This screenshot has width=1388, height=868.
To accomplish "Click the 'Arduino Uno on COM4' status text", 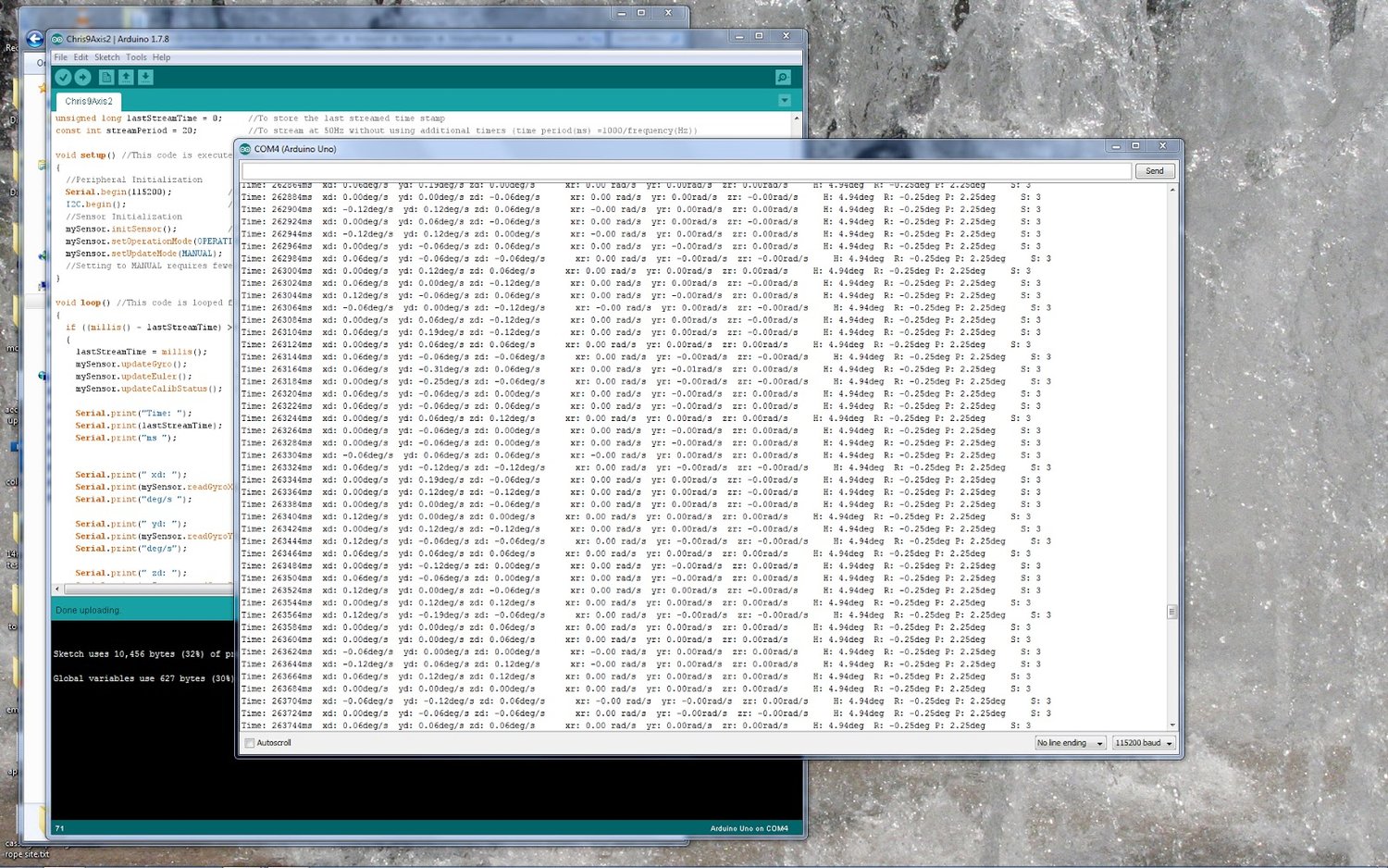I will pyautogui.click(x=749, y=829).
